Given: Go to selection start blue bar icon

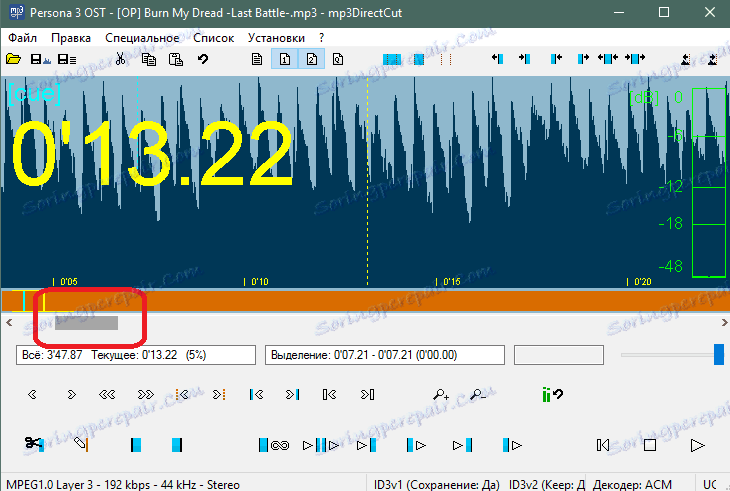Looking at the screenshot, I should click(256, 395).
